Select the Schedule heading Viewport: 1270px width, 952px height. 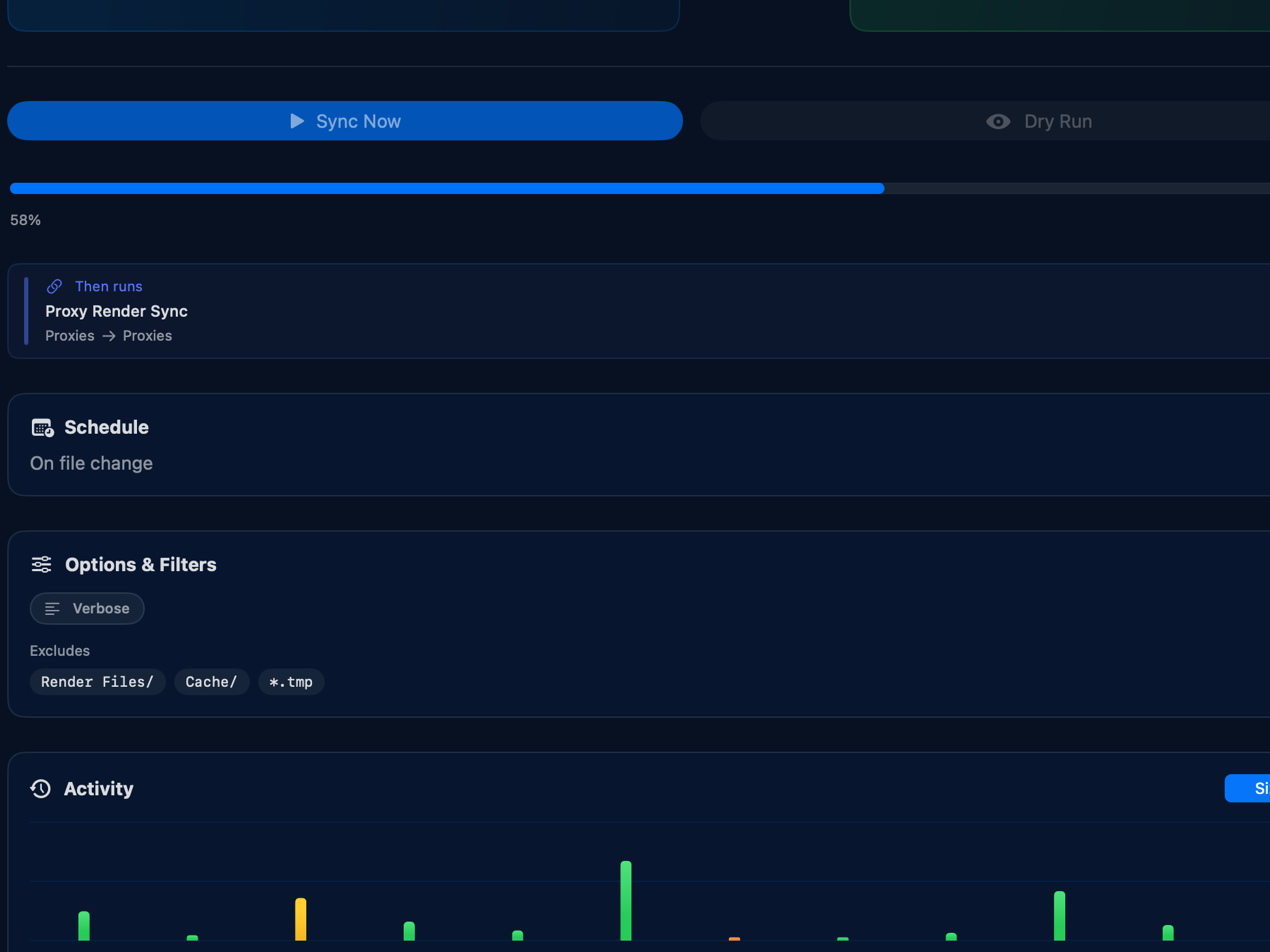tap(106, 427)
